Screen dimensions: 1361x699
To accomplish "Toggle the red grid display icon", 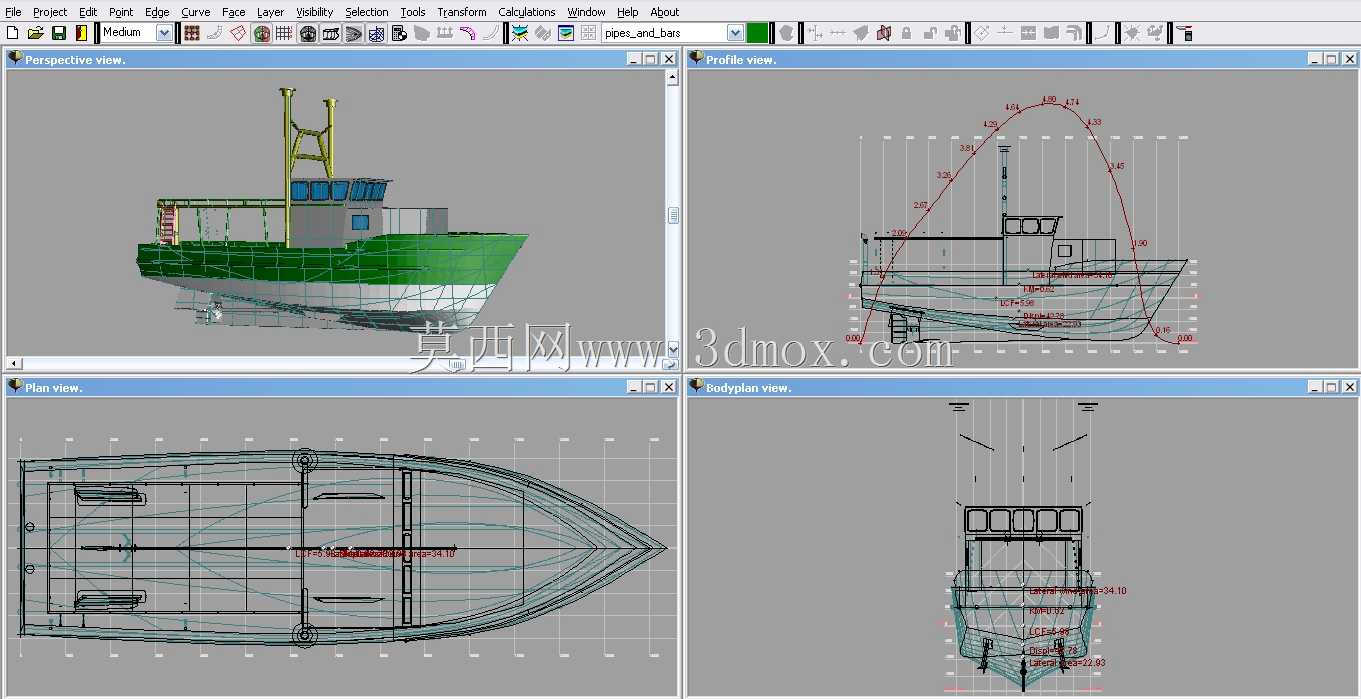I will coord(284,33).
